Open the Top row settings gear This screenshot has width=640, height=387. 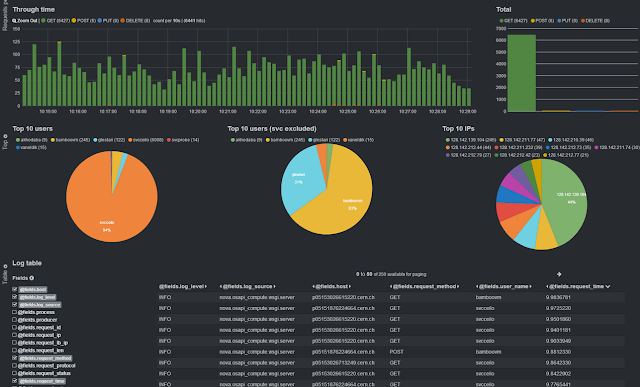pyautogui.click(x=5, y=136)
